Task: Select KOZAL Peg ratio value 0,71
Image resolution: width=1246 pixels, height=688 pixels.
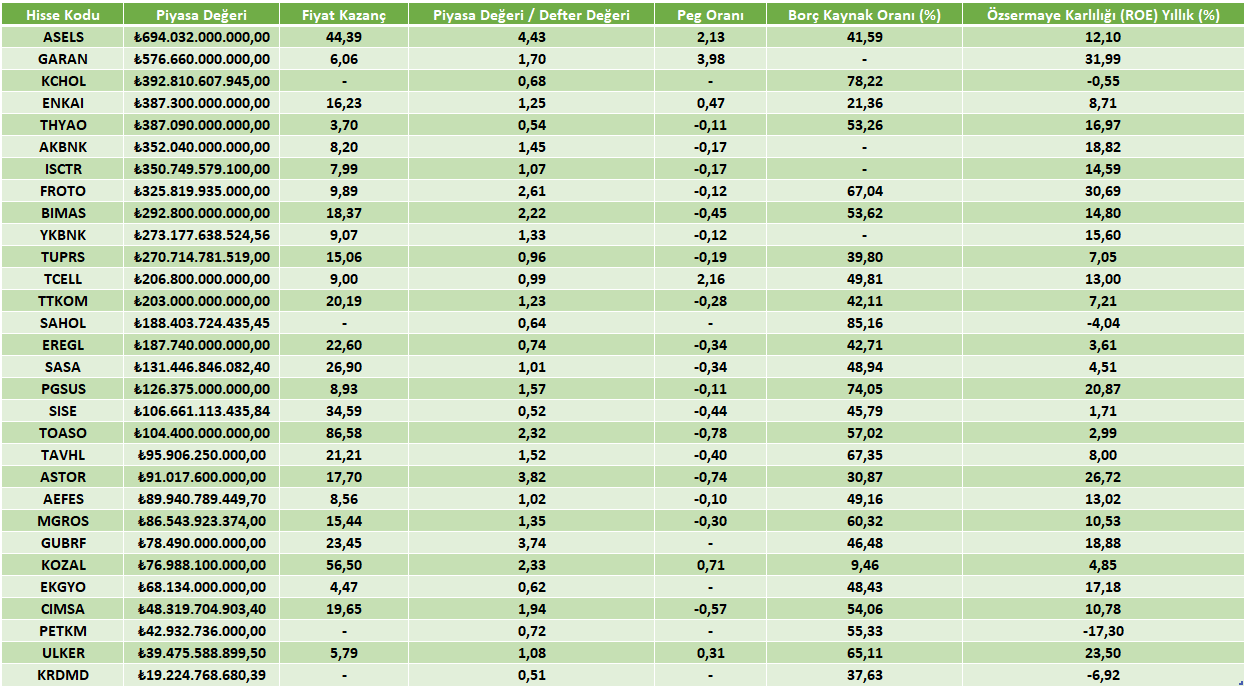Action: coord(709,565)
